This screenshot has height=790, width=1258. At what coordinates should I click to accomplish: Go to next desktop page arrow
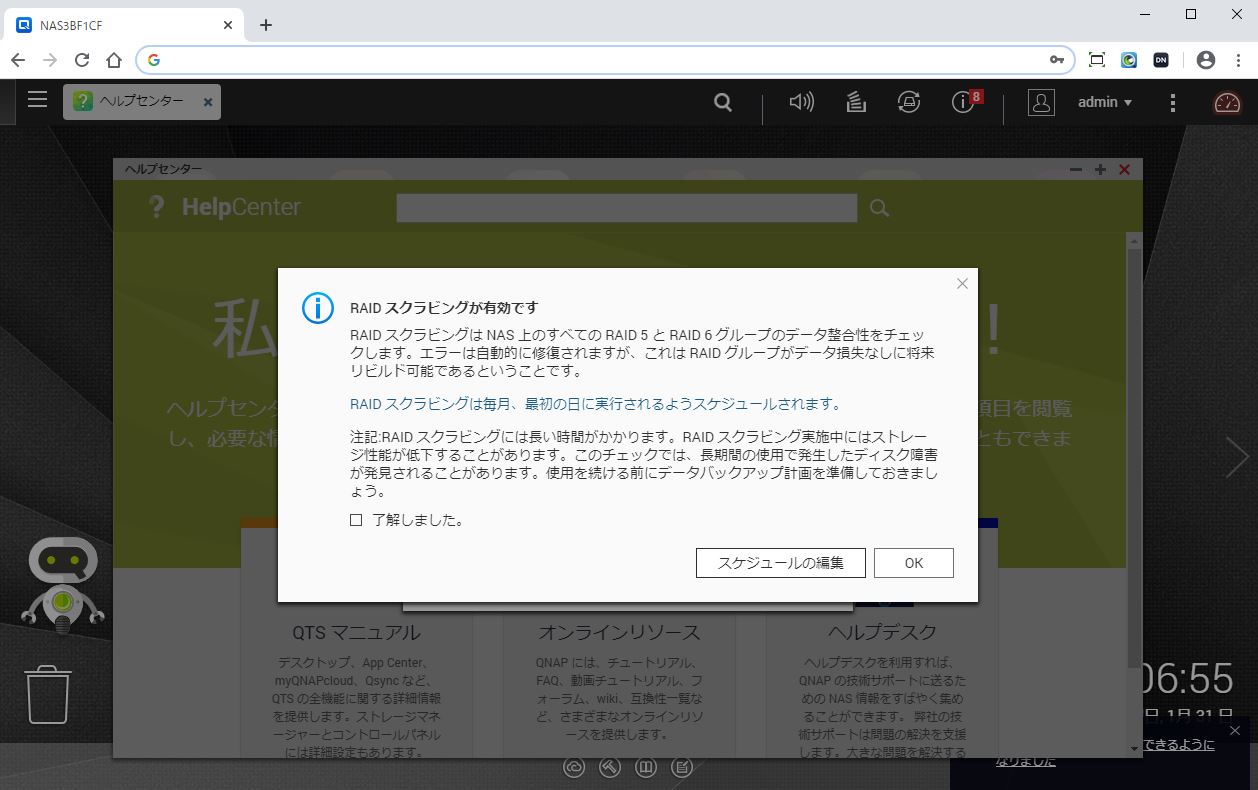[x=1236, y=458]
